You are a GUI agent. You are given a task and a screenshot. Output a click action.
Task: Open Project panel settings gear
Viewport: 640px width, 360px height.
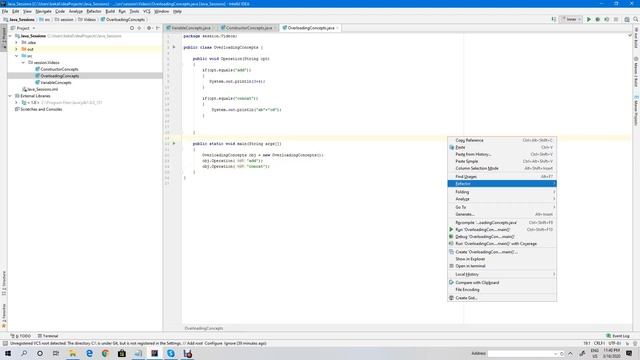click(149, 28)
